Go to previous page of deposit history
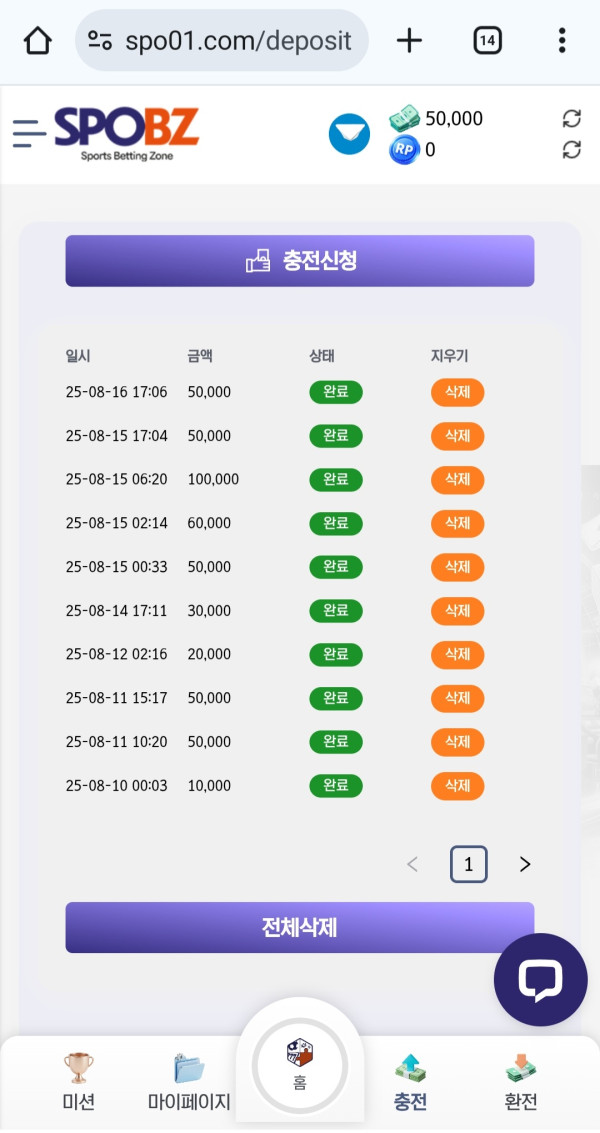 point(412,865)
